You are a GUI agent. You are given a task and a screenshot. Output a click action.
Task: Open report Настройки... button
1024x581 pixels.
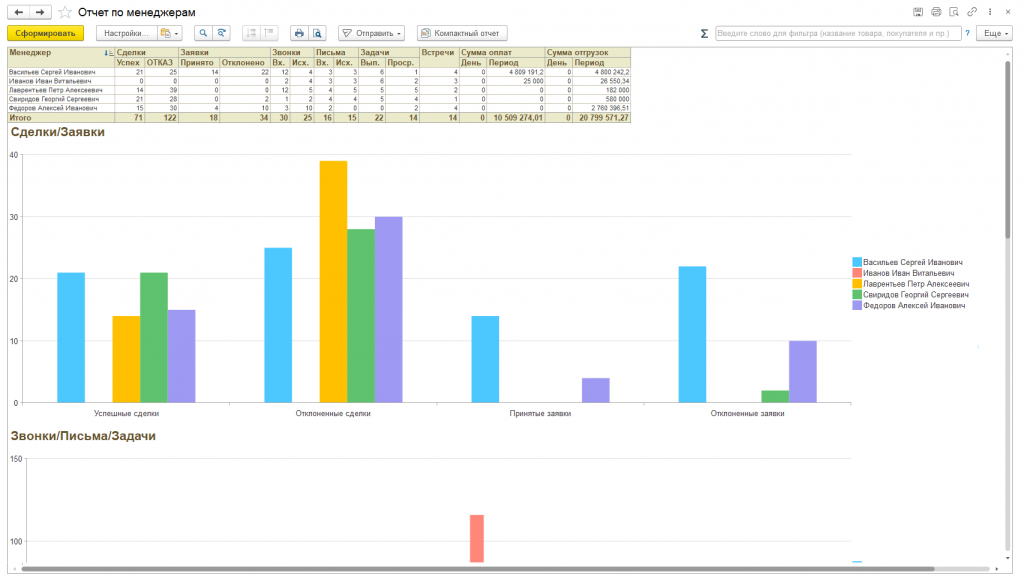pyautogui.click(x=126, y=33)
